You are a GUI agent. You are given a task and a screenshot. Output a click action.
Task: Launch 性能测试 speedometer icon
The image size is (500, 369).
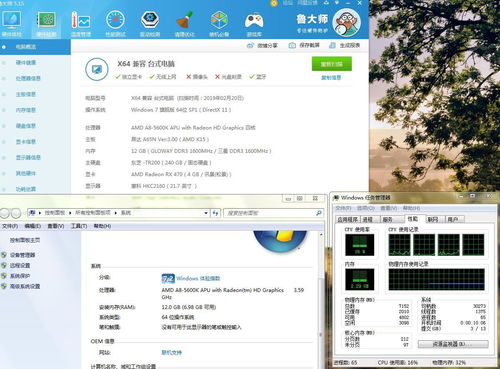[x=115, y=24]
